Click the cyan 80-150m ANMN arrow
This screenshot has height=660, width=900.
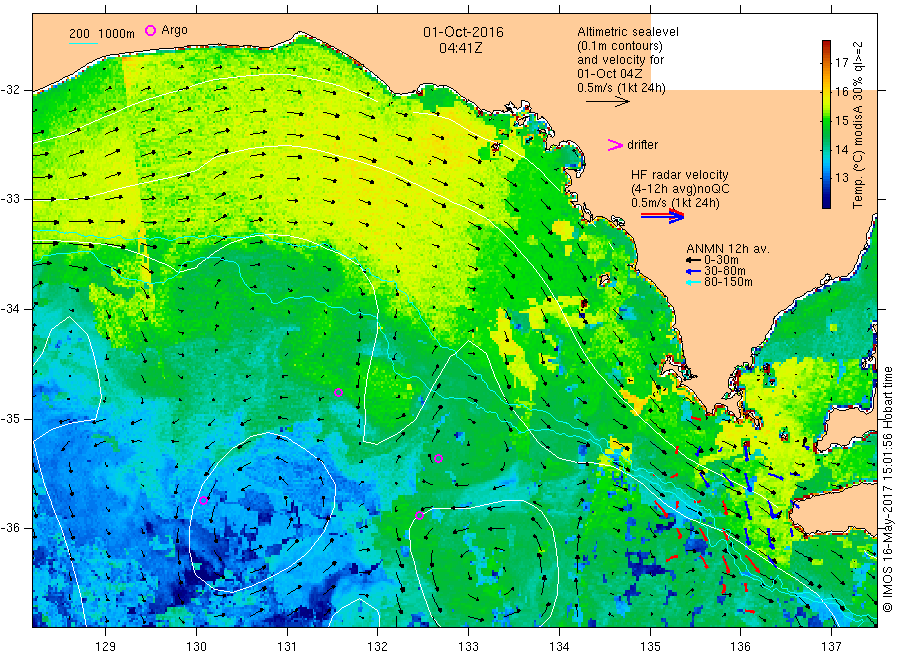pos(693,282)
